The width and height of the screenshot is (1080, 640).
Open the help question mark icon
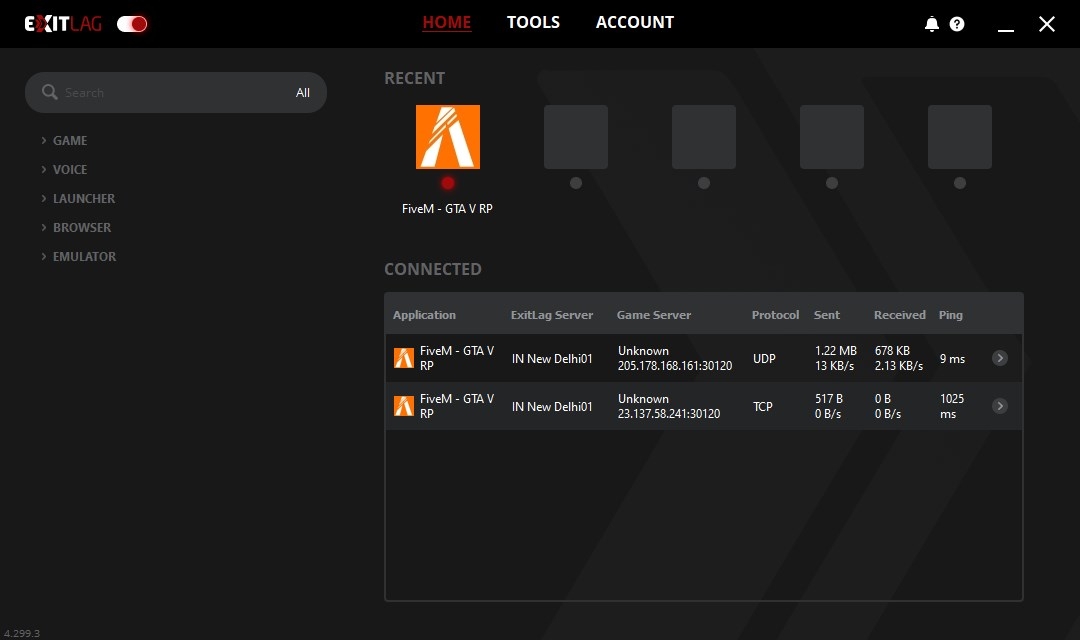957,24
